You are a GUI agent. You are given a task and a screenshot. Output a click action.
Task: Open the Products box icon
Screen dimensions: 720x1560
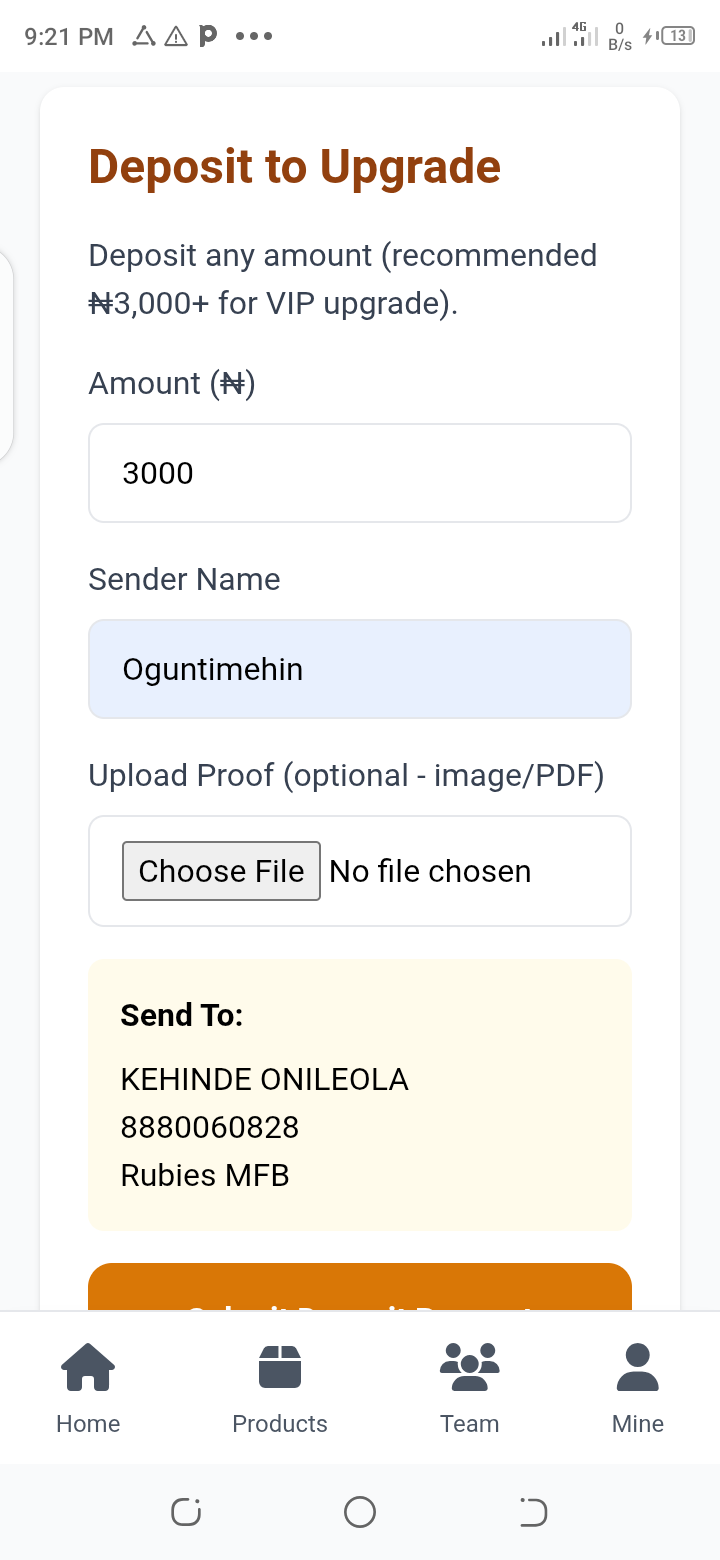280,1367
